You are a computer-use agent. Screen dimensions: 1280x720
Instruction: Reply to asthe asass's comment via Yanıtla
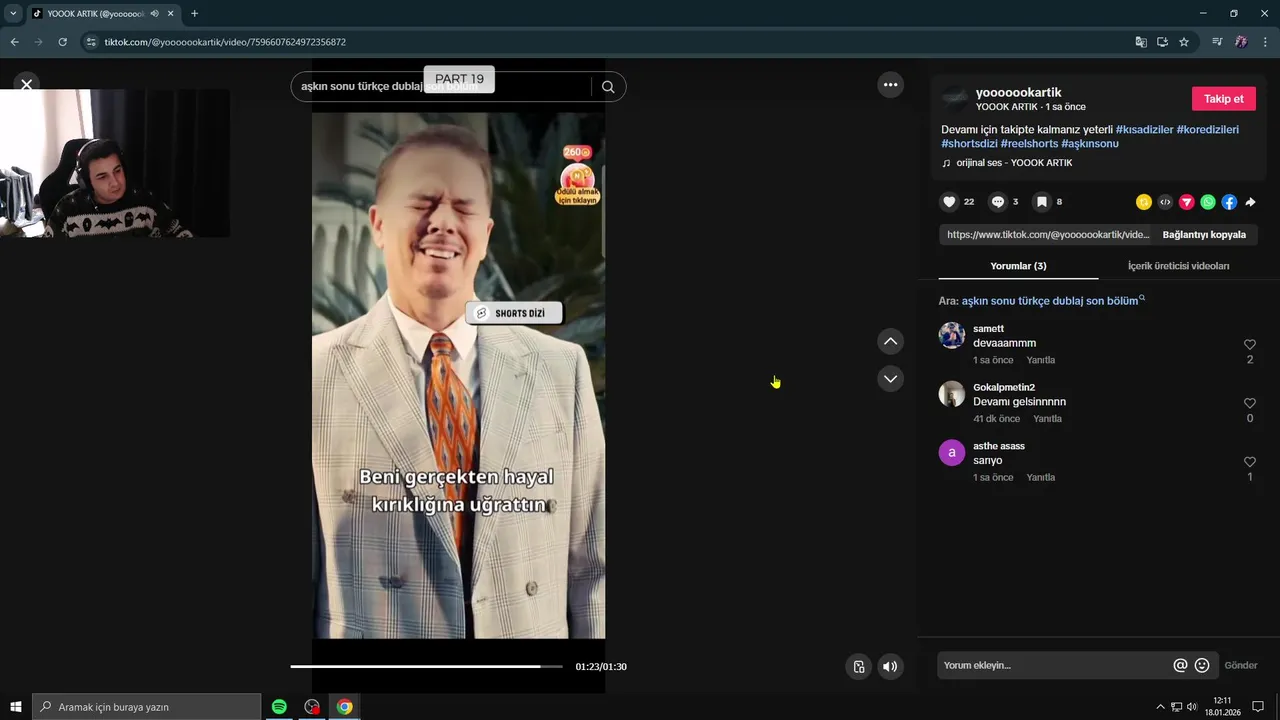coord(1041,477)
